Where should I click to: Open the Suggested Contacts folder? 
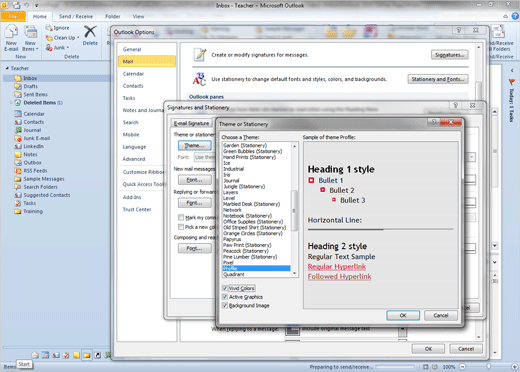point(47,195)
